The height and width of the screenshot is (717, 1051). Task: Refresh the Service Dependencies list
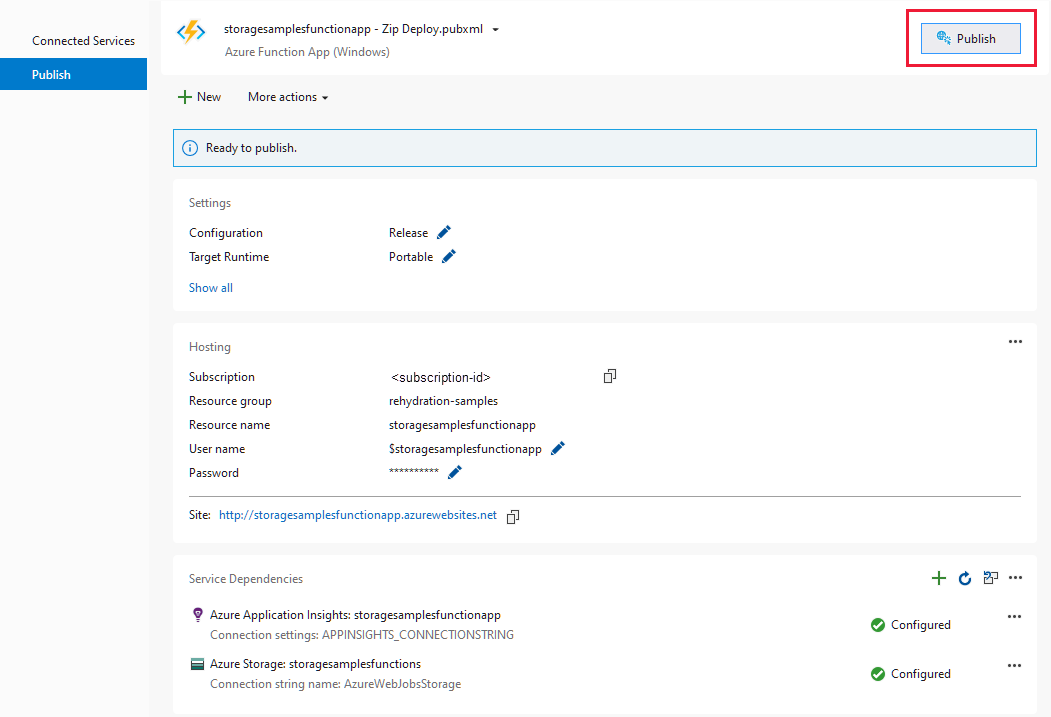coord(964,578)
